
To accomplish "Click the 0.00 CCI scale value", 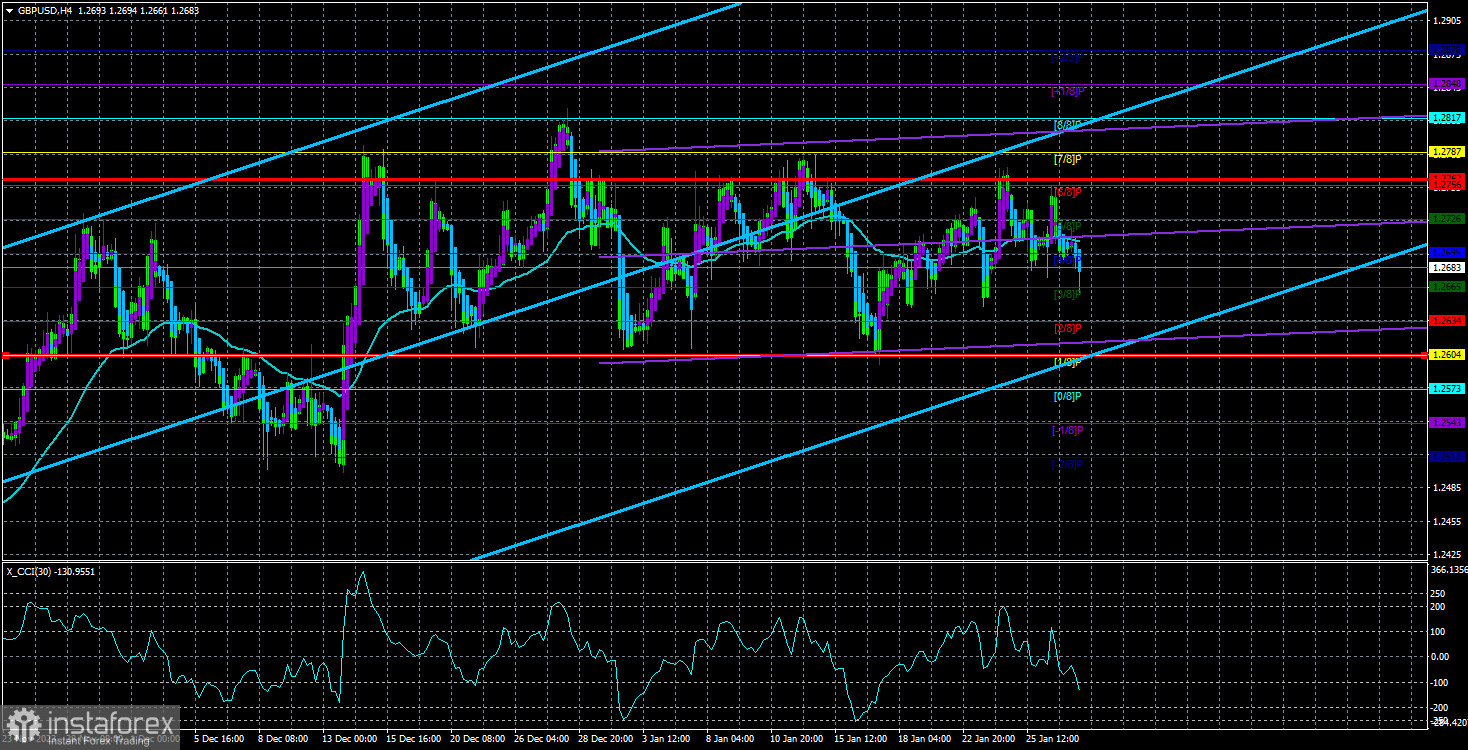I will pos(1441,657).
